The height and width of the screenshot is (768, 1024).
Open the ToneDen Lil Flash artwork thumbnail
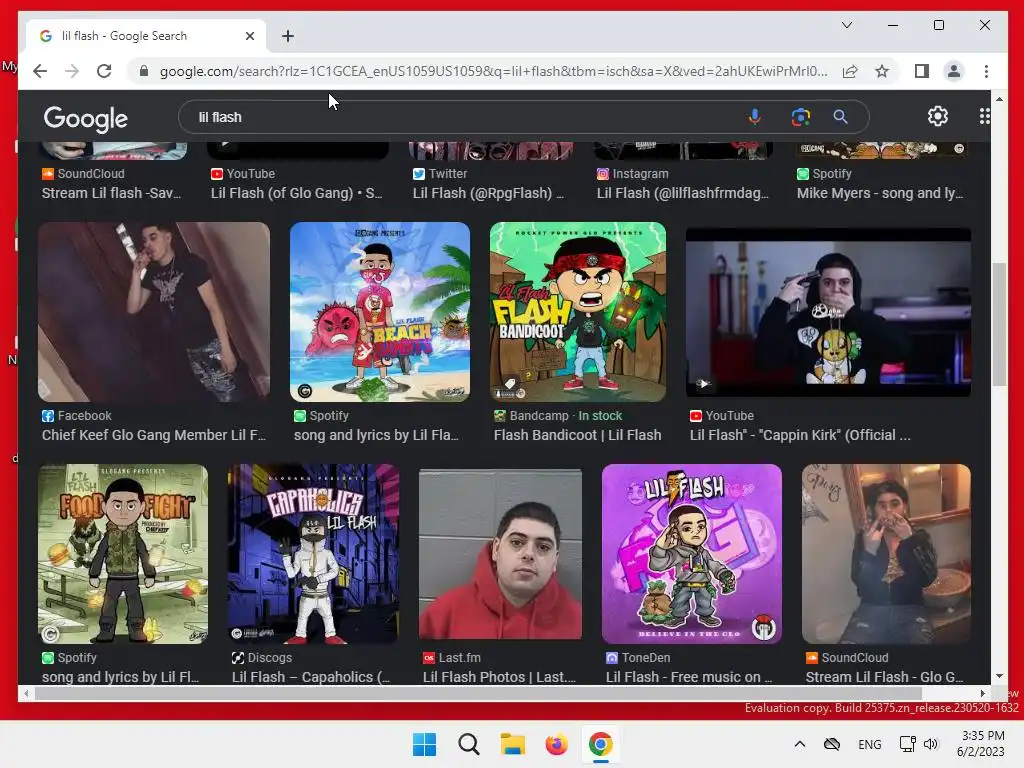pyautogui.click(x=692, y=554)
